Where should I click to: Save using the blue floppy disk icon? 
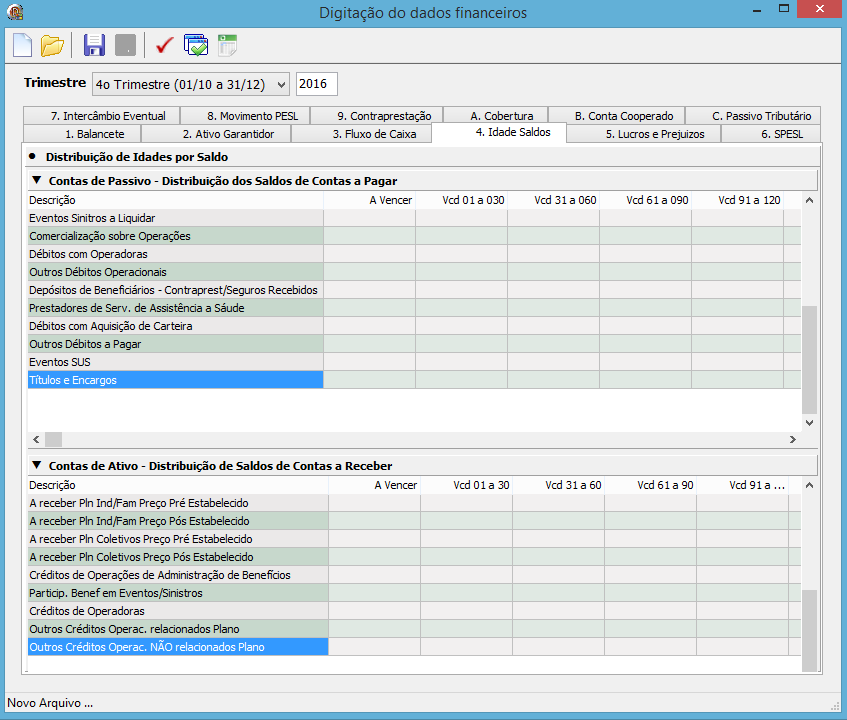[94, 45]
